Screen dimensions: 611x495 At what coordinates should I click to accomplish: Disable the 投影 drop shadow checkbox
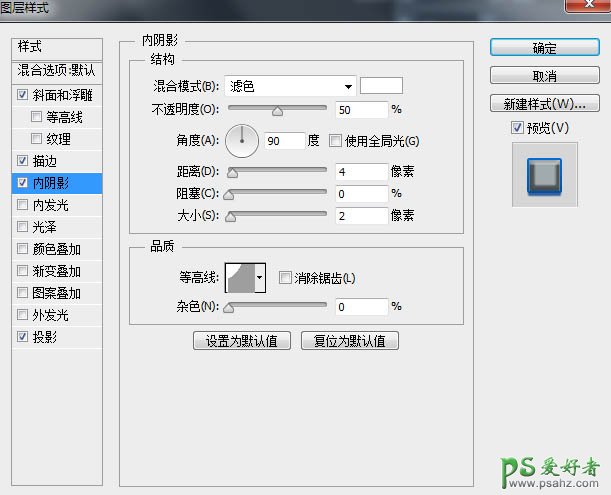click(24, 337)
